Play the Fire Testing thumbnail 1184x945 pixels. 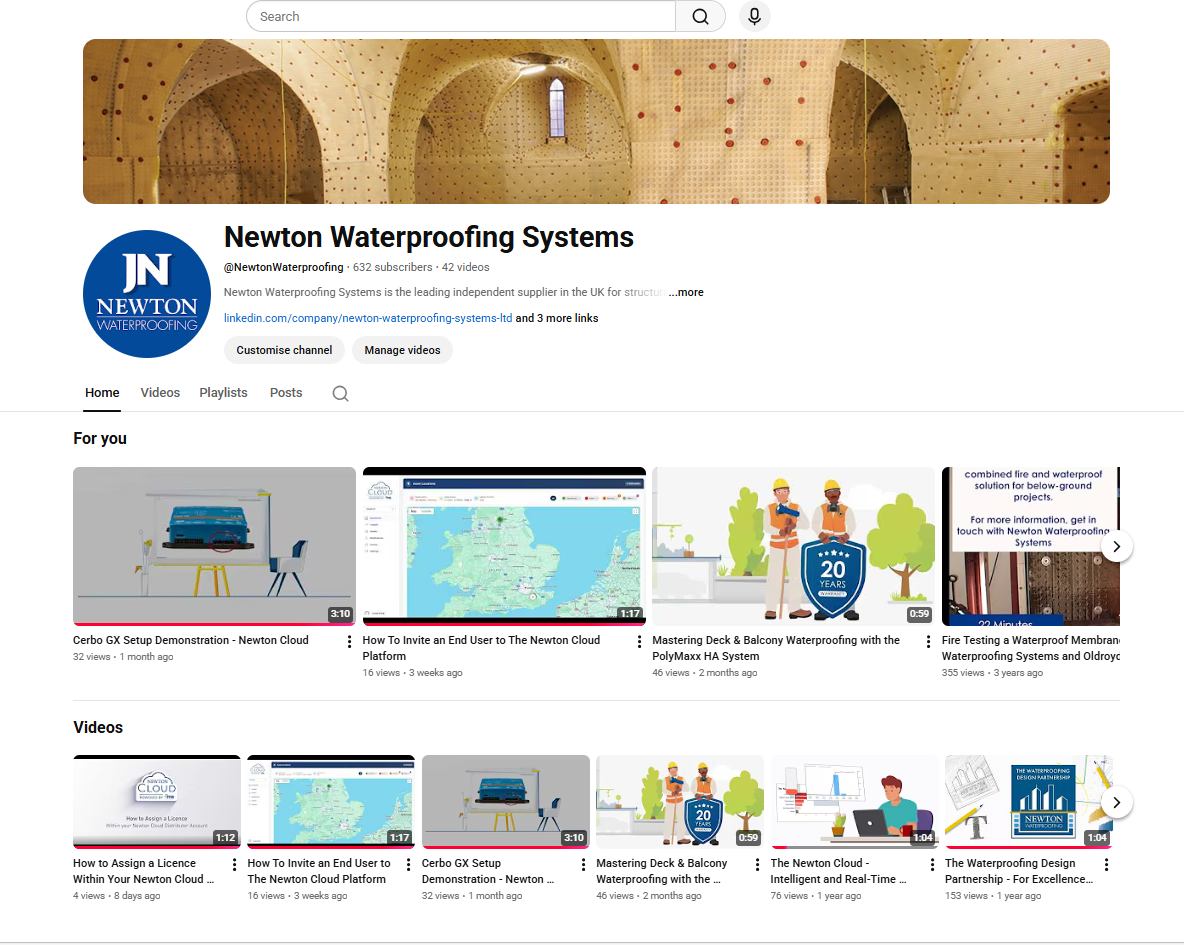click(x=1031, y=546)
